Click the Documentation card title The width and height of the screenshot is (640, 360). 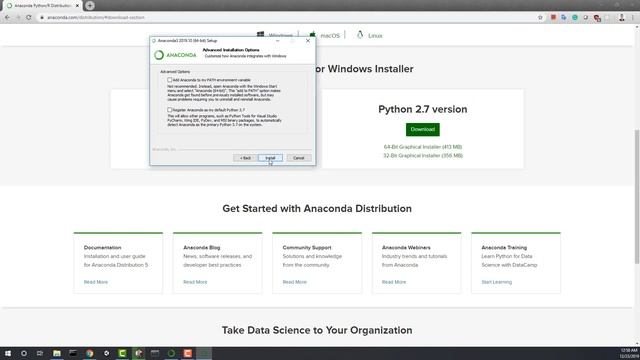(102, 248)
